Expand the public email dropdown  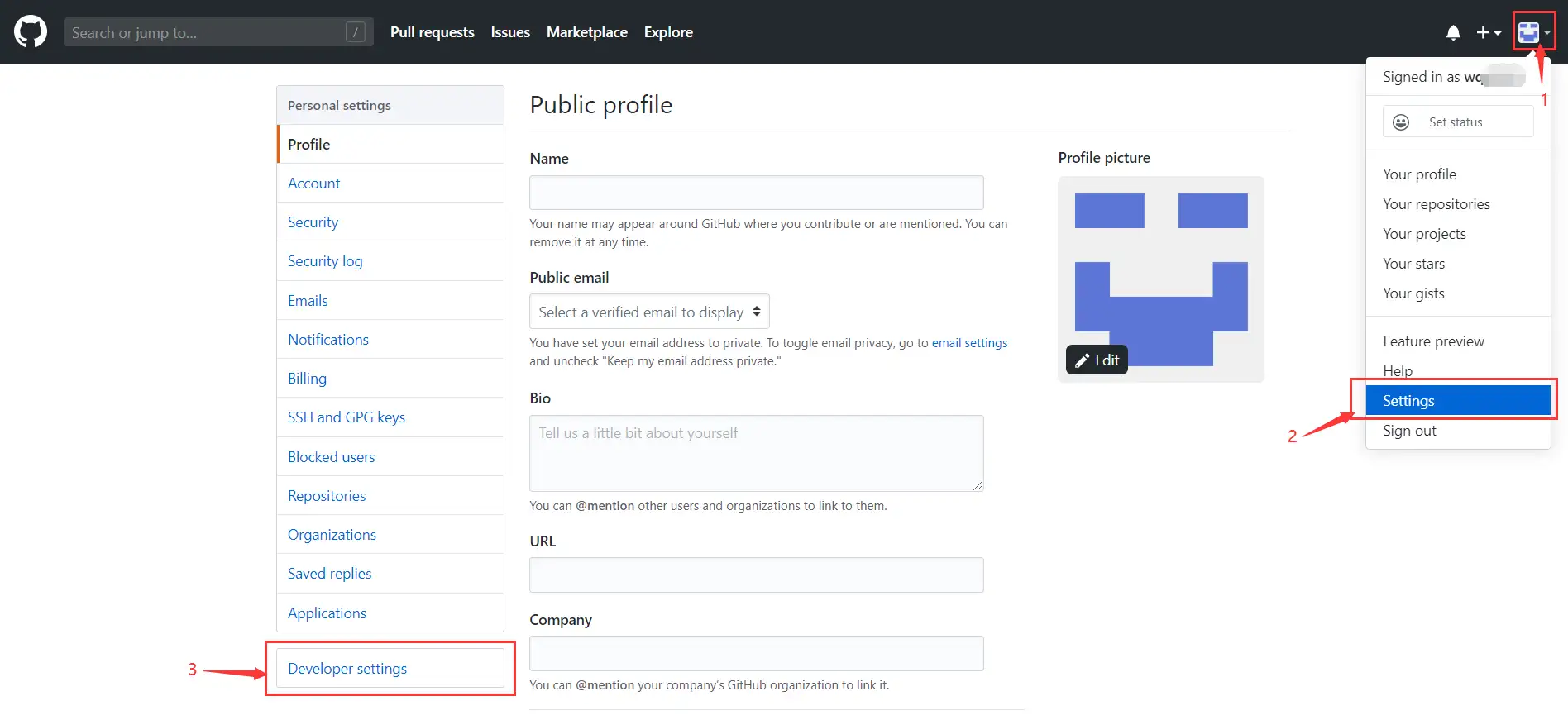pyautogui.click(x=649, y=312)
